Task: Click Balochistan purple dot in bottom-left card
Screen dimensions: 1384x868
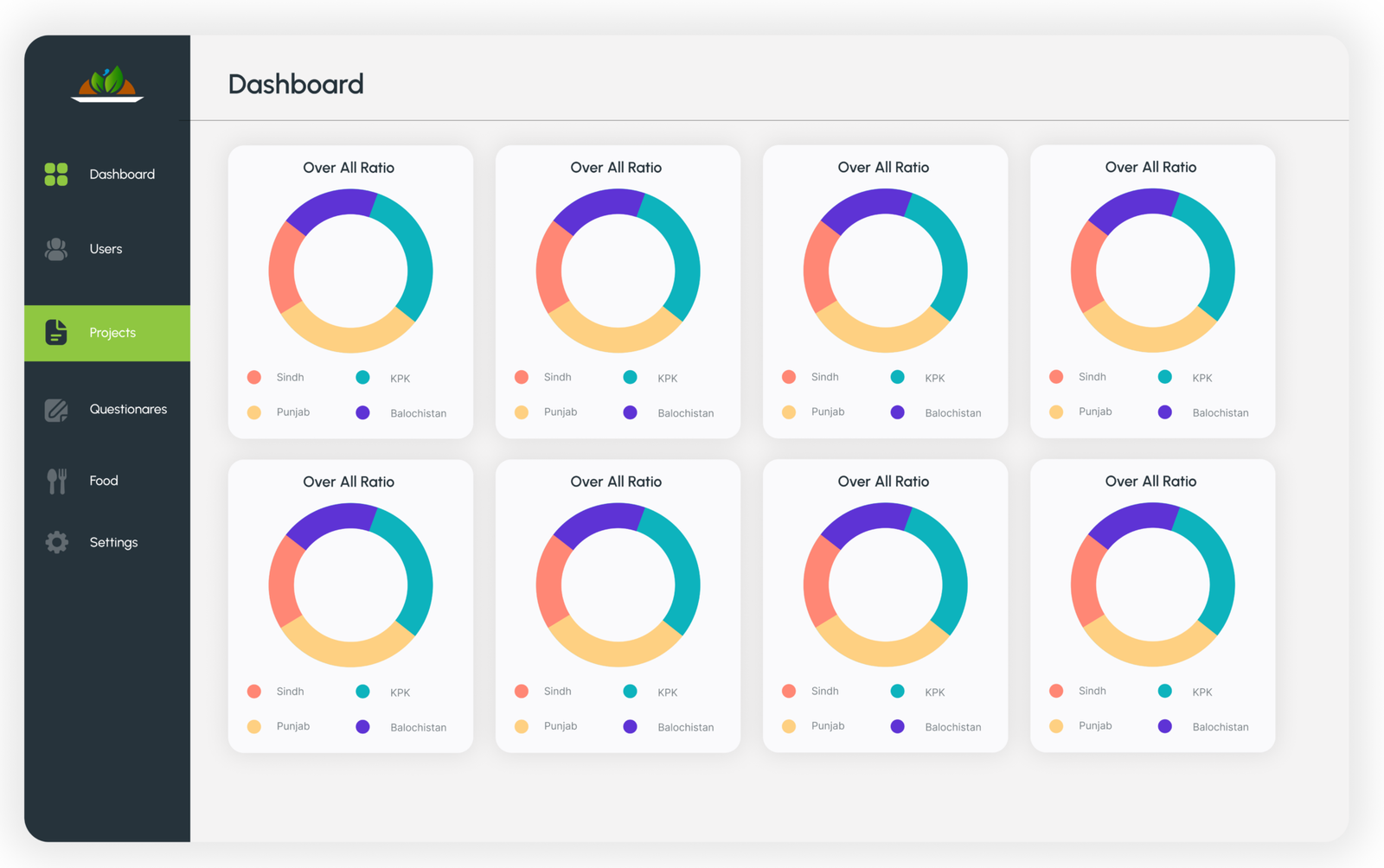Action: pyautogui.click(x=363, y=727)
